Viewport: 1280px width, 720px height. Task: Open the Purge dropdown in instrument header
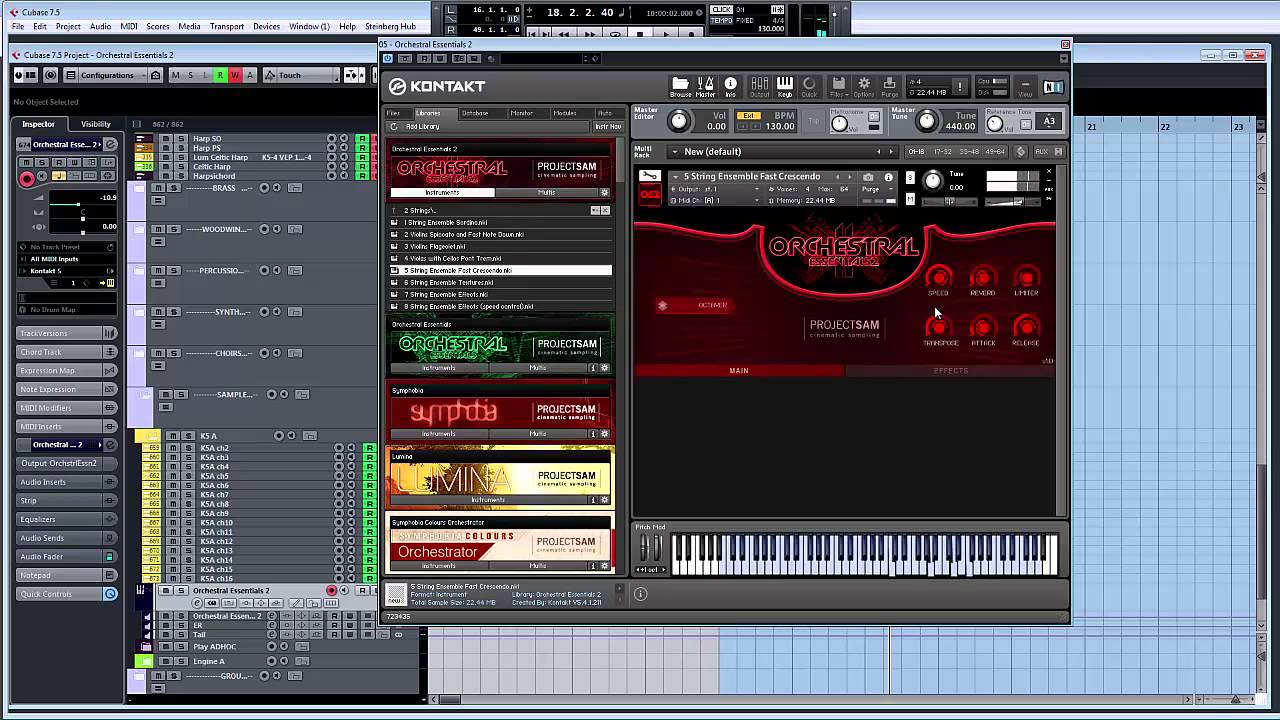click(878, 189)
